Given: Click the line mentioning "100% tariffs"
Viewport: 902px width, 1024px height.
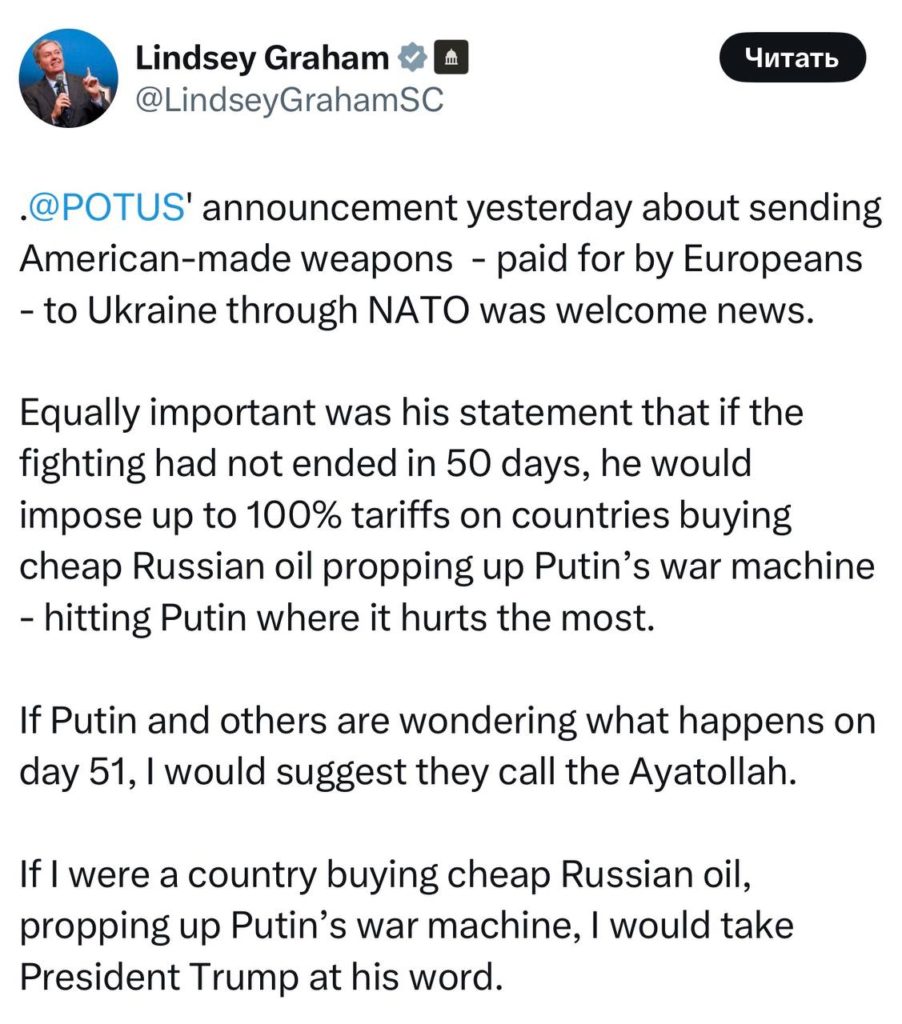Looking at the screenshot, I should (x=405, y=516).
